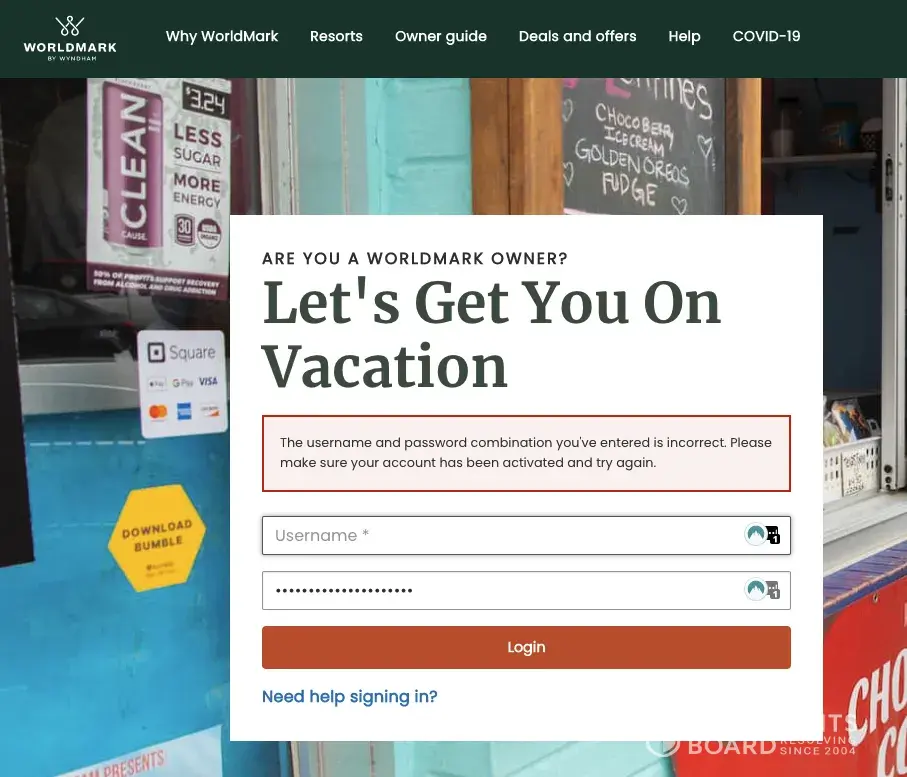Image resolution: width=907 pixels, height=777 pixels.
Task: Click the 'Let's Get You On Vacation' heading
Action: coord(492,336)
